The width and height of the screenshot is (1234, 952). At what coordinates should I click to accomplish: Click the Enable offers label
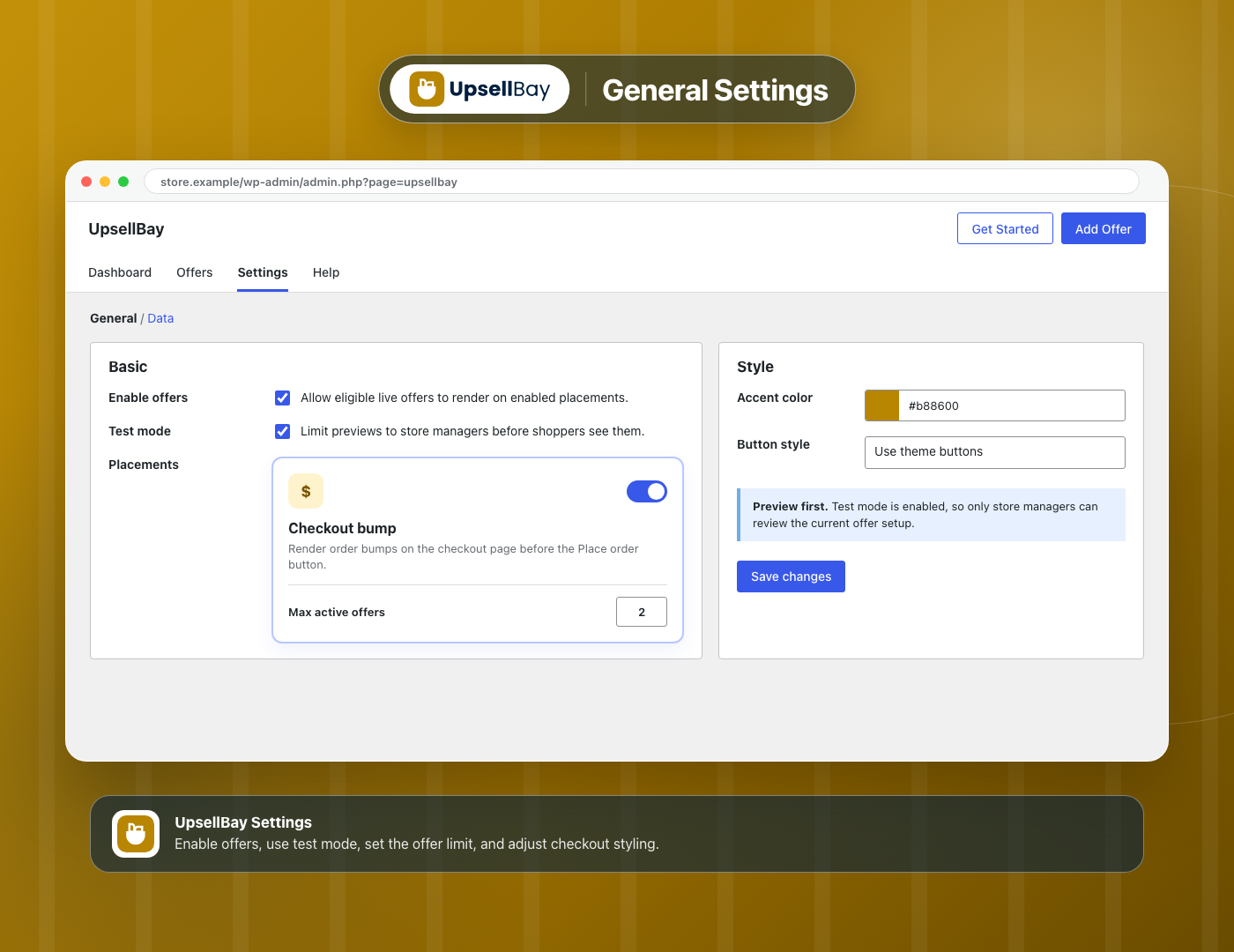[148, 398]
